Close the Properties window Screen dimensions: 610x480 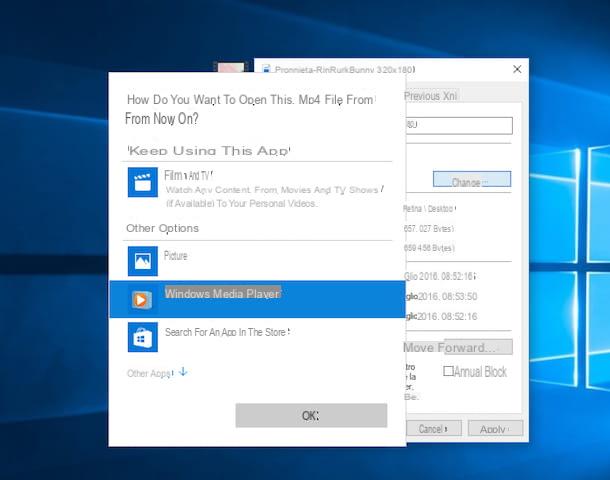pyautogui.click(x=517, y=69)
